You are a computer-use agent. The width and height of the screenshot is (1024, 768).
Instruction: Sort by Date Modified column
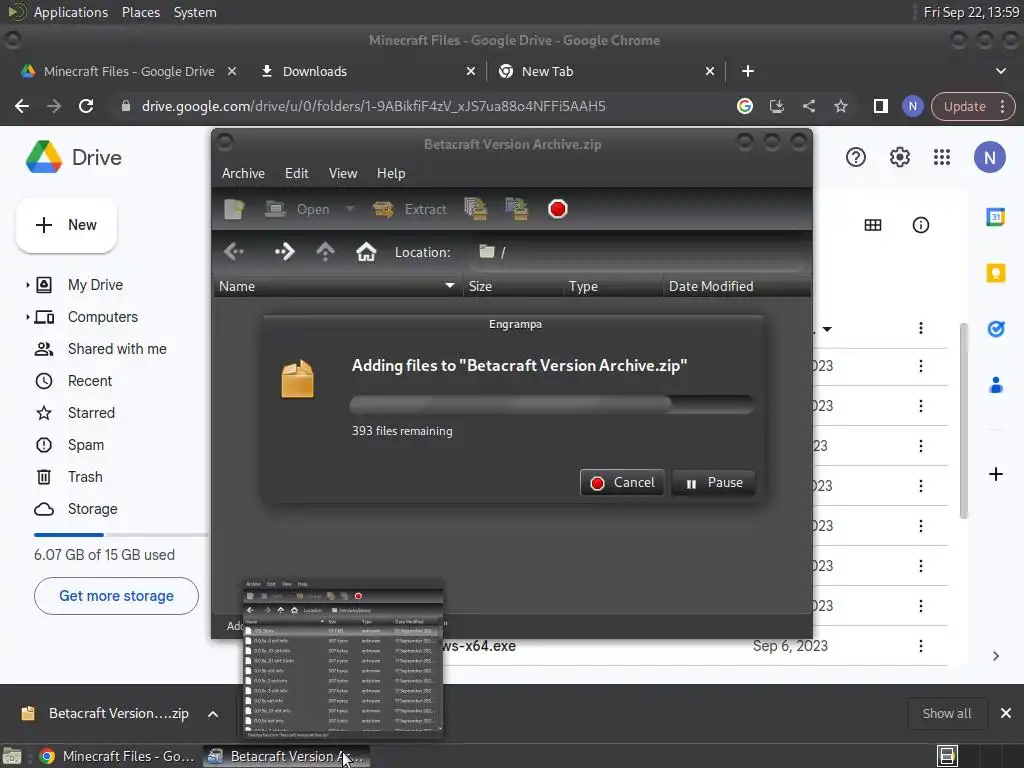[x=736, y=286]
